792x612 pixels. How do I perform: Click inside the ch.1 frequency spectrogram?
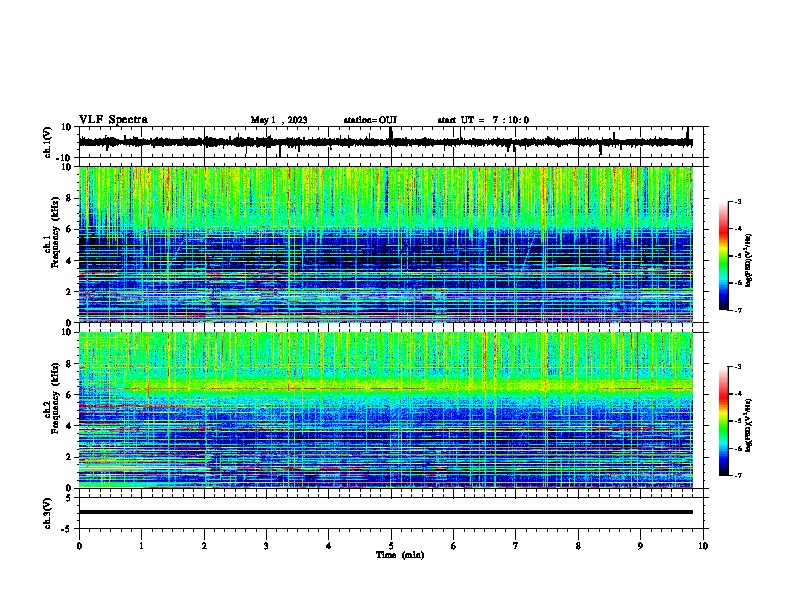[386, 244]
